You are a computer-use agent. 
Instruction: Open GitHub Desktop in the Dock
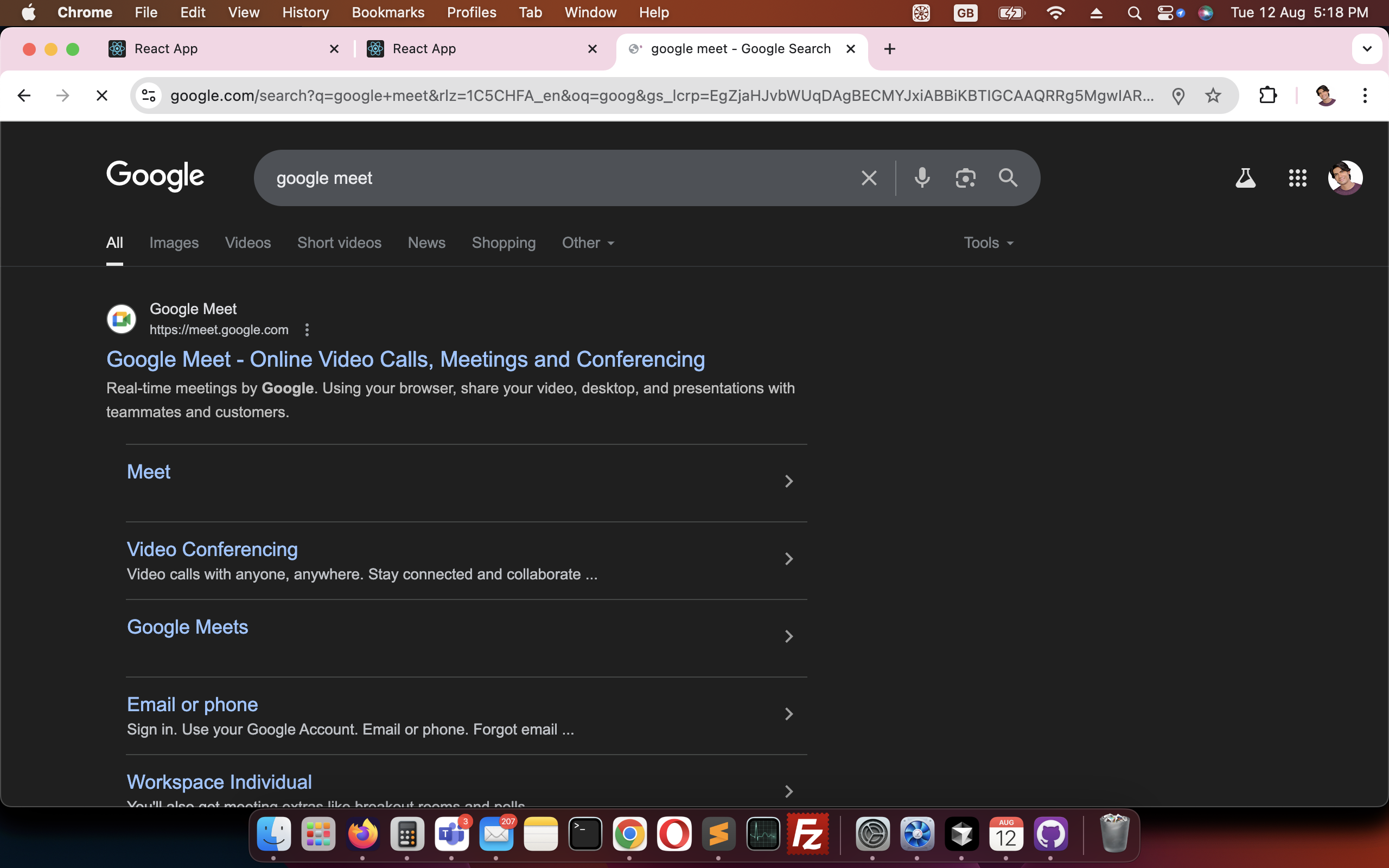tap(1050, 834)
